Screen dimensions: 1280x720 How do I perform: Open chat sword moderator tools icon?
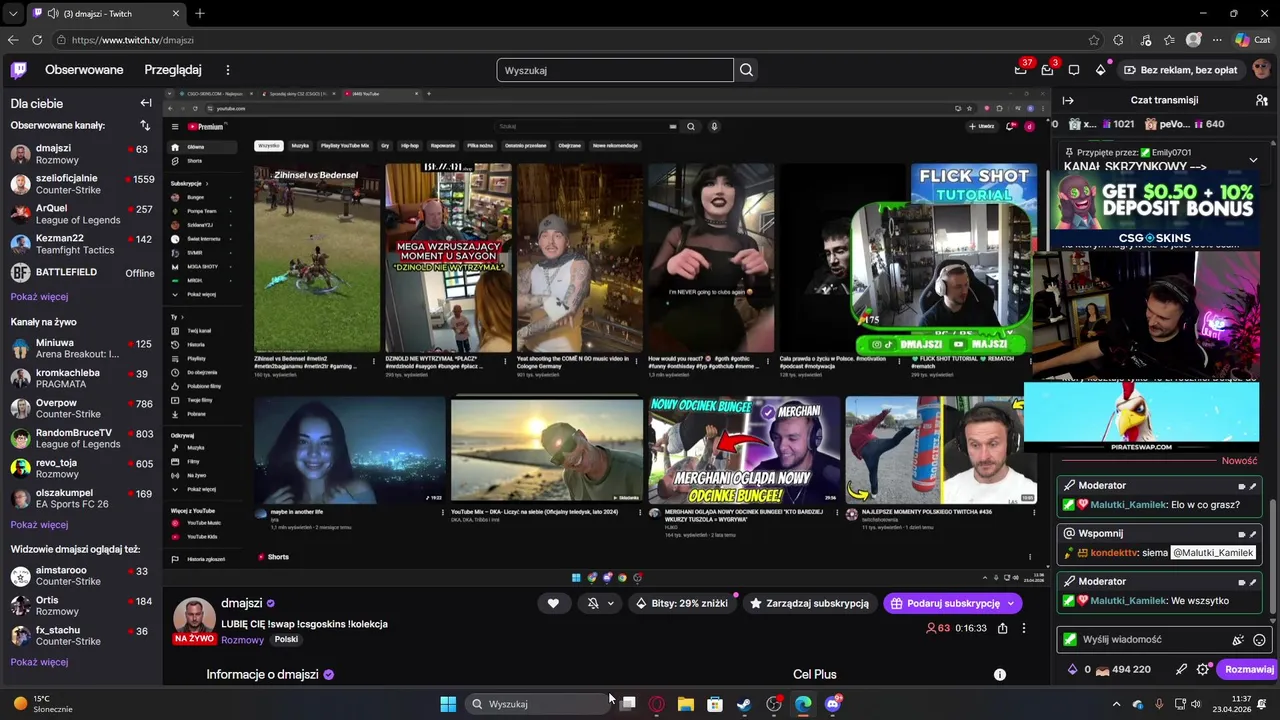[x=1181, y=669]
